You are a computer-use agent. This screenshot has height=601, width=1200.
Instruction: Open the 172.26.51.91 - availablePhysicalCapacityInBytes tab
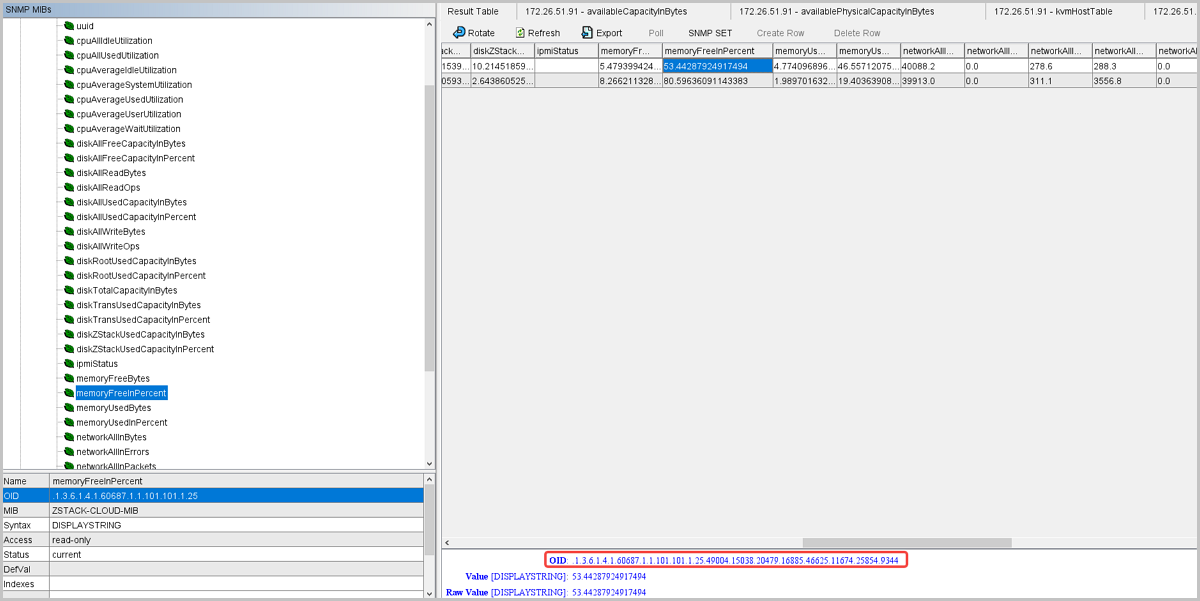pyautogui.click(x=836, y=11)
